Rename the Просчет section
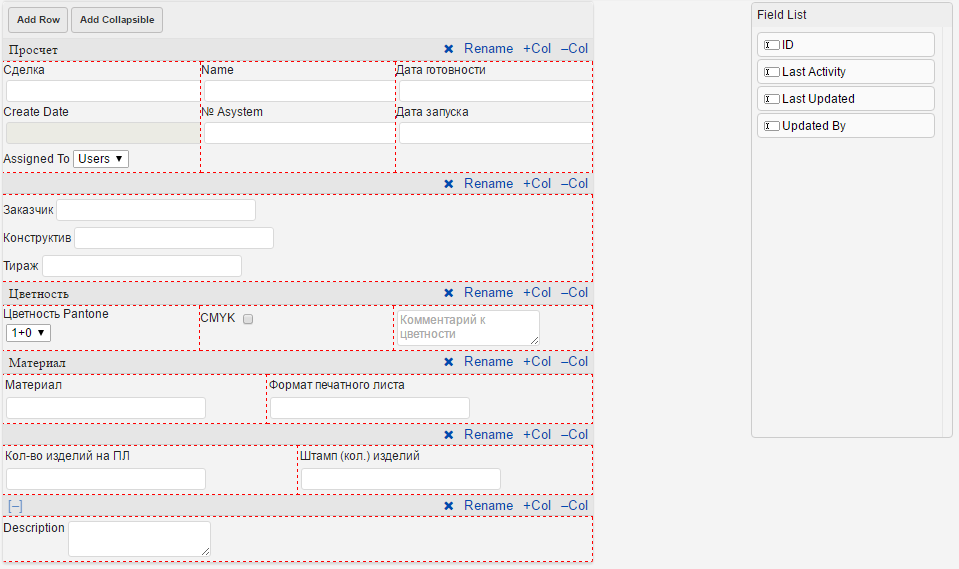The height and width of the screenshot is (569, 959). (x=488, y=48)
